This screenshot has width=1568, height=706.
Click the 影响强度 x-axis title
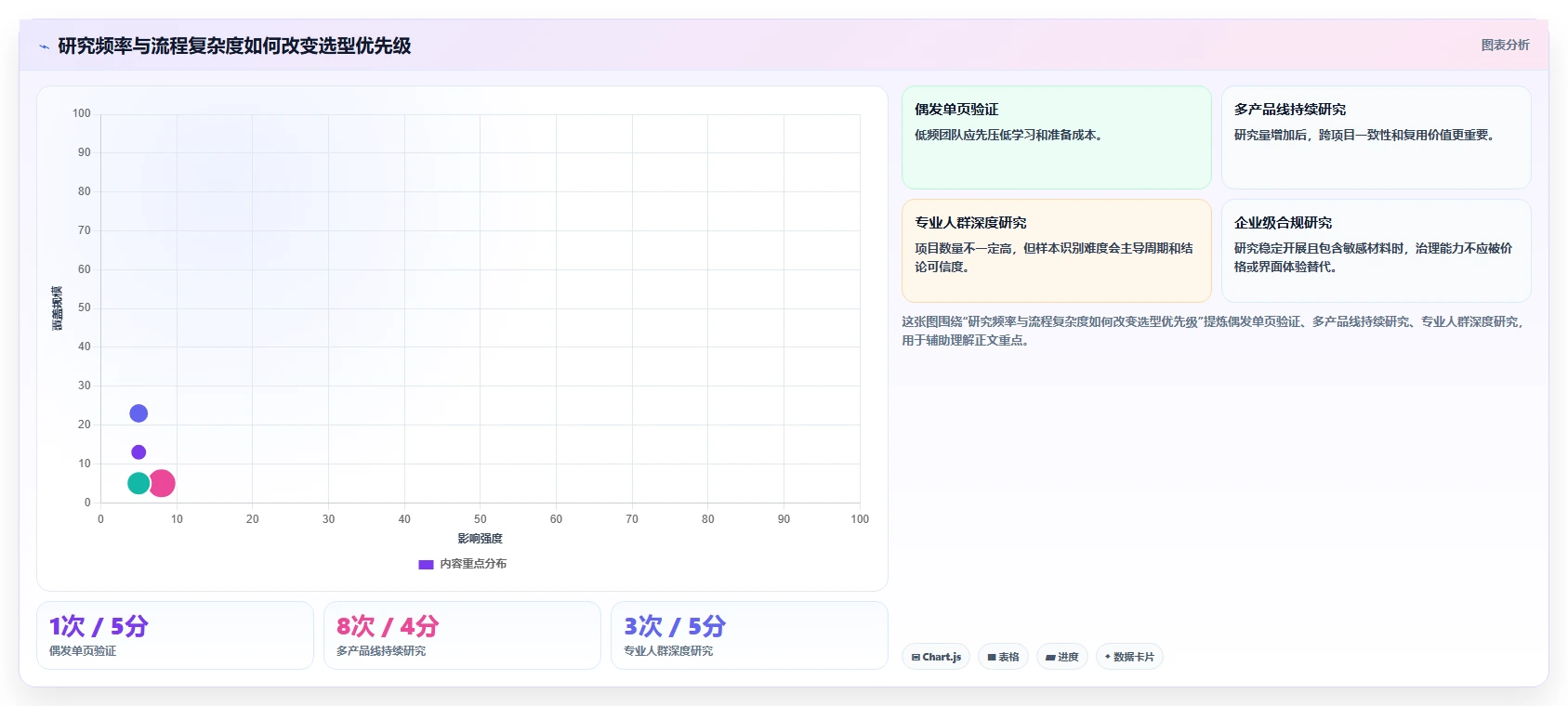(480, 539)
